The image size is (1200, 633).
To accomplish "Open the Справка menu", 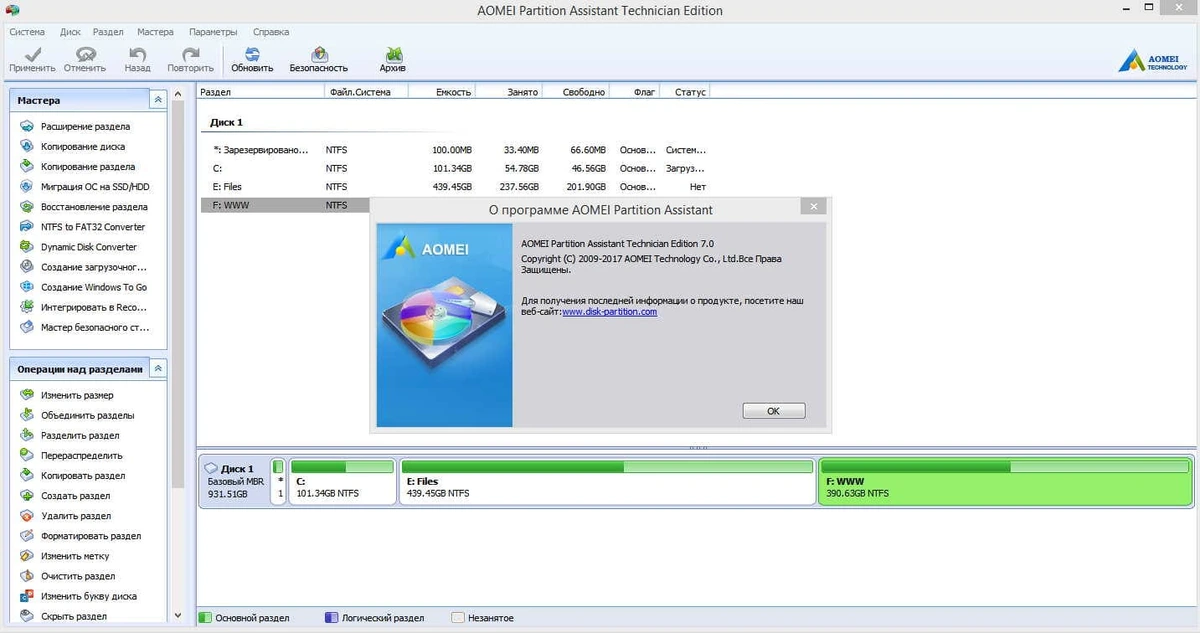I will tap(271, 31).
